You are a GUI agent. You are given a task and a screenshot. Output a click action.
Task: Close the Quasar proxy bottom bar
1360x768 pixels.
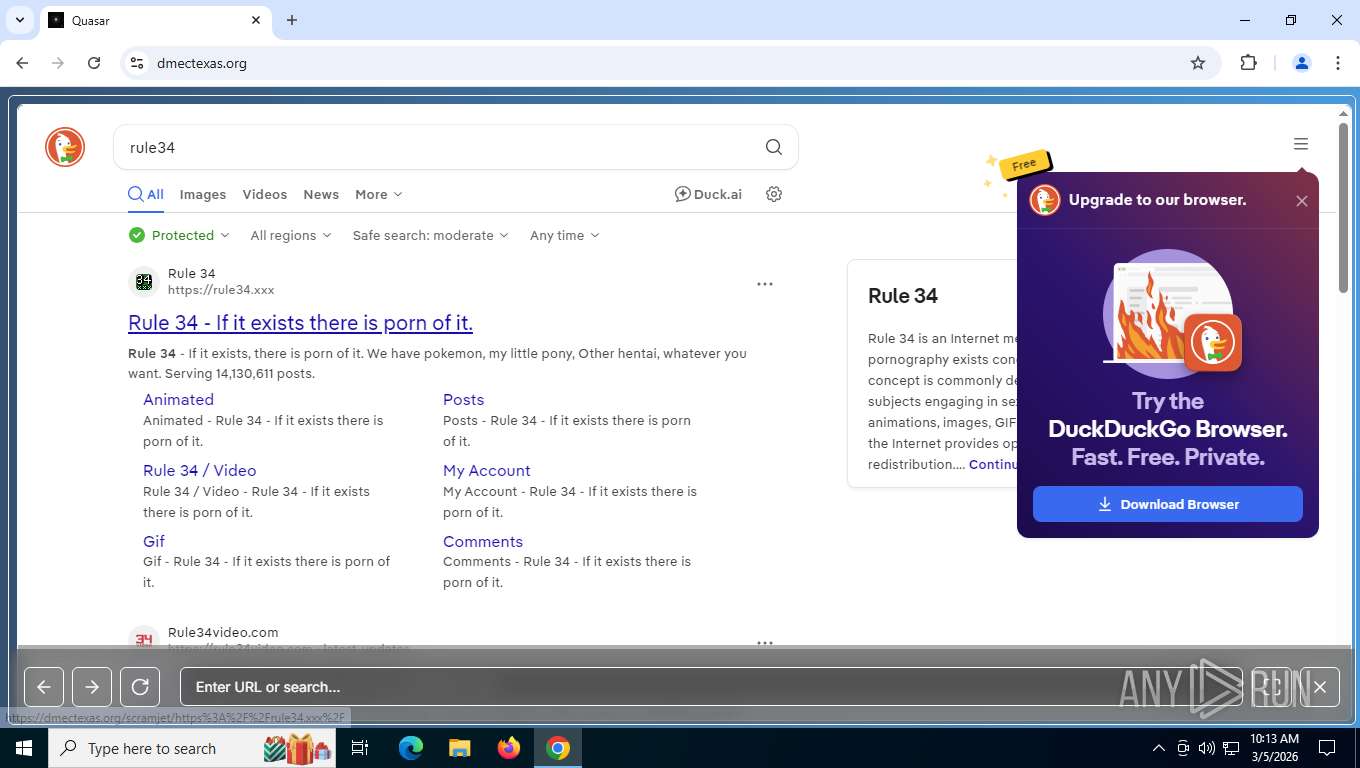(1320, 687)
